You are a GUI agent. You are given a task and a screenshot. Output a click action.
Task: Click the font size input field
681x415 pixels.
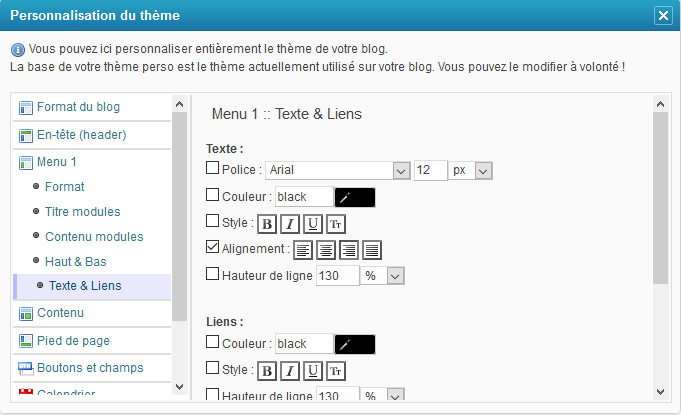pyautogui.click(x=429, y=171)
